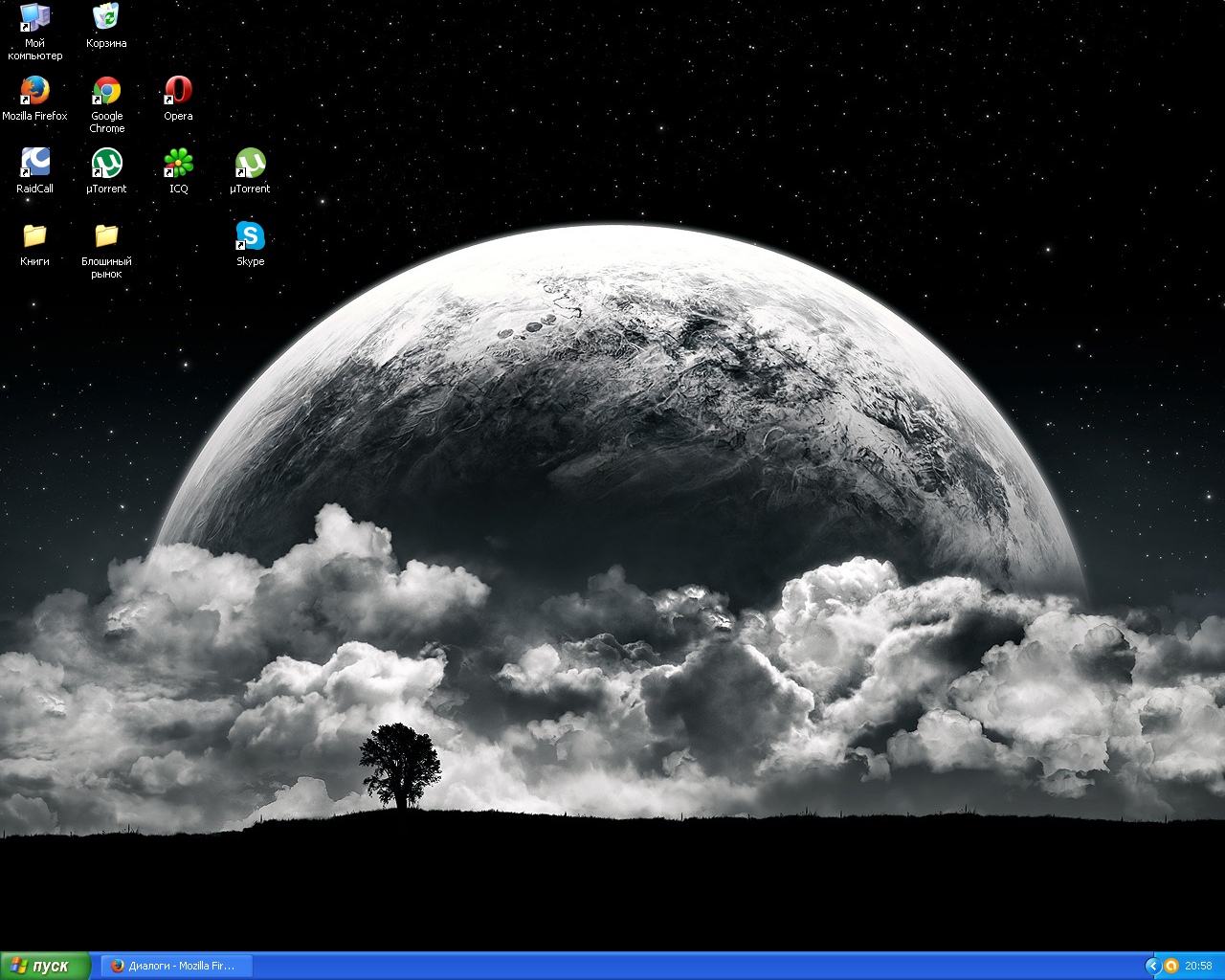Click the 20:58 taskbar clock
The image size is (1225, 980).
coord(1198,966)
